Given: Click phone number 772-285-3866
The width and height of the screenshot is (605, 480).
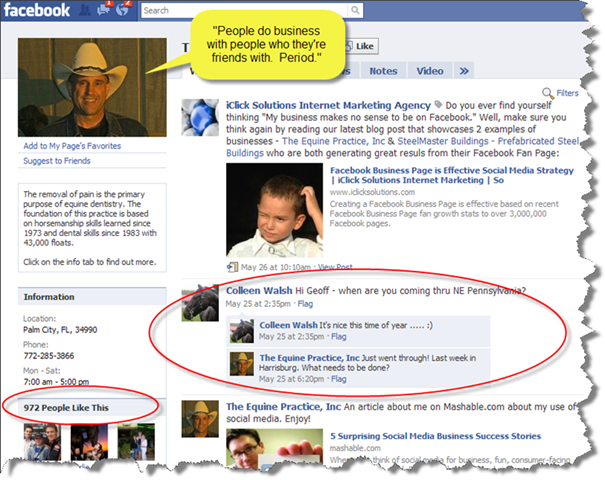Looking at the screenshot, I should (x=49, y=356).
